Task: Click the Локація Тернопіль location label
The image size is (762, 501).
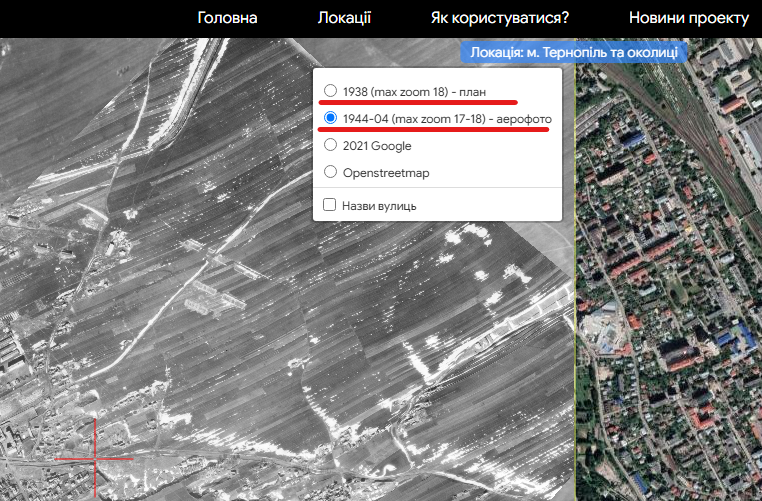Action: coord(574,52)
